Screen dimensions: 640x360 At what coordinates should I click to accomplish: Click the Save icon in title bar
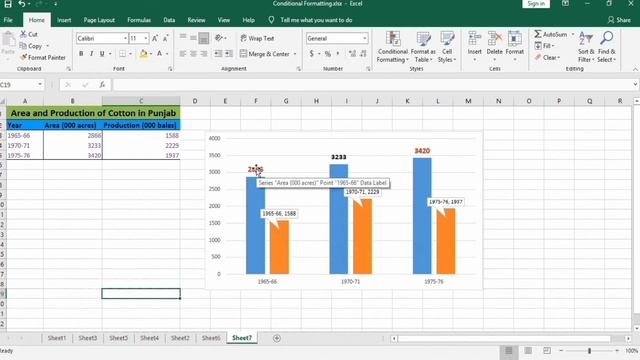click(x=7, y=4)
